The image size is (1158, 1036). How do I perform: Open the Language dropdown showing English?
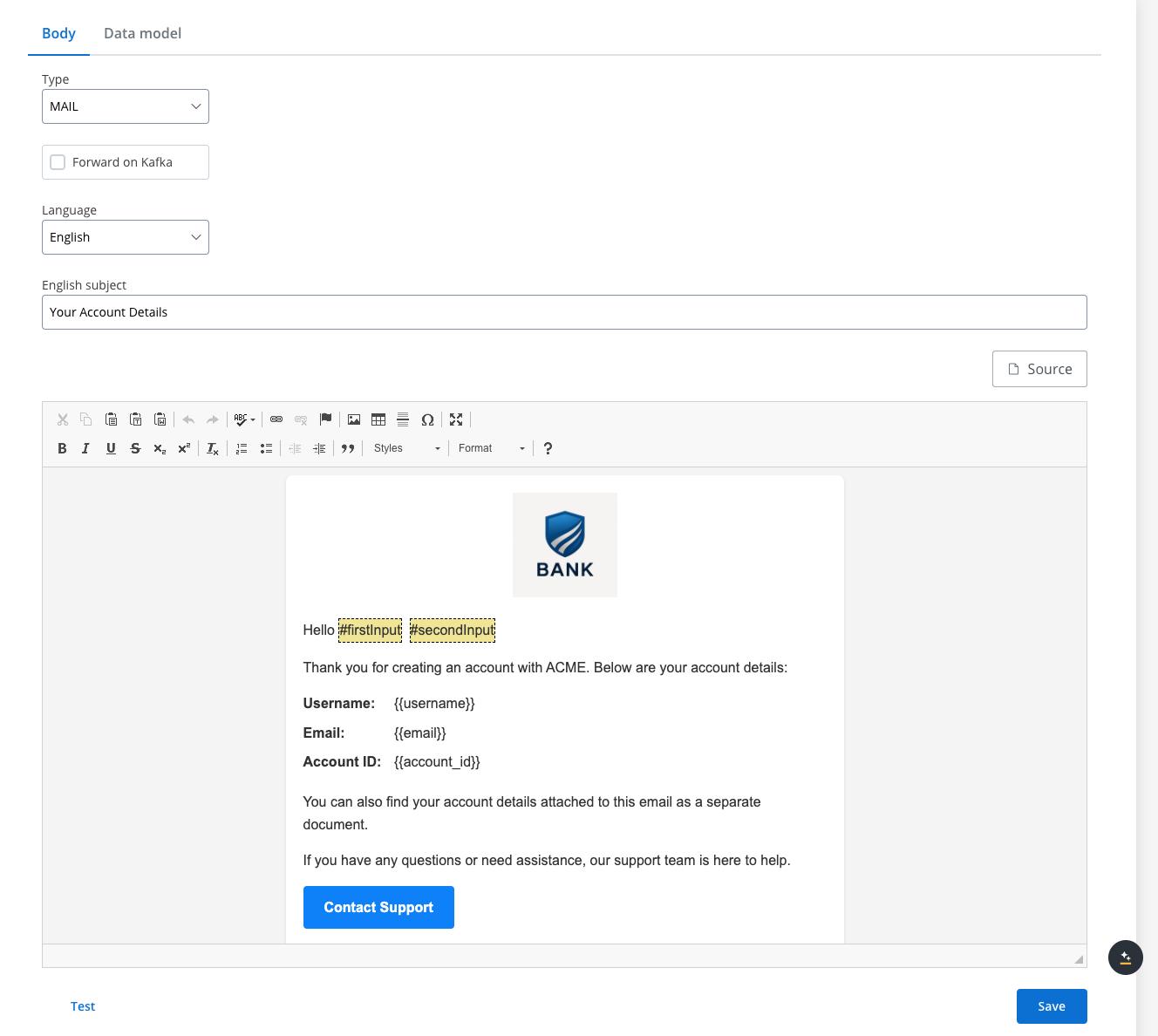pyautogui.click(x=126, y=237)
